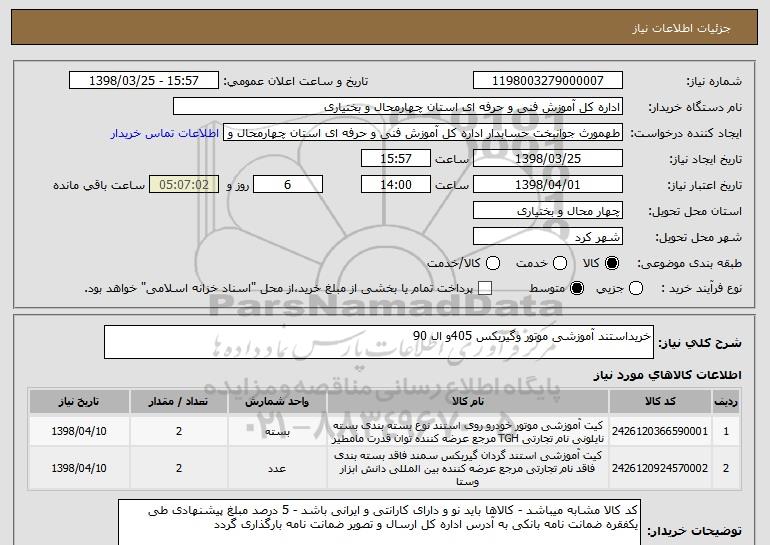This screenshot has height=545, width=770.
Task: Click the نام دستگاه خریدار field
Action: click(398, 107)
